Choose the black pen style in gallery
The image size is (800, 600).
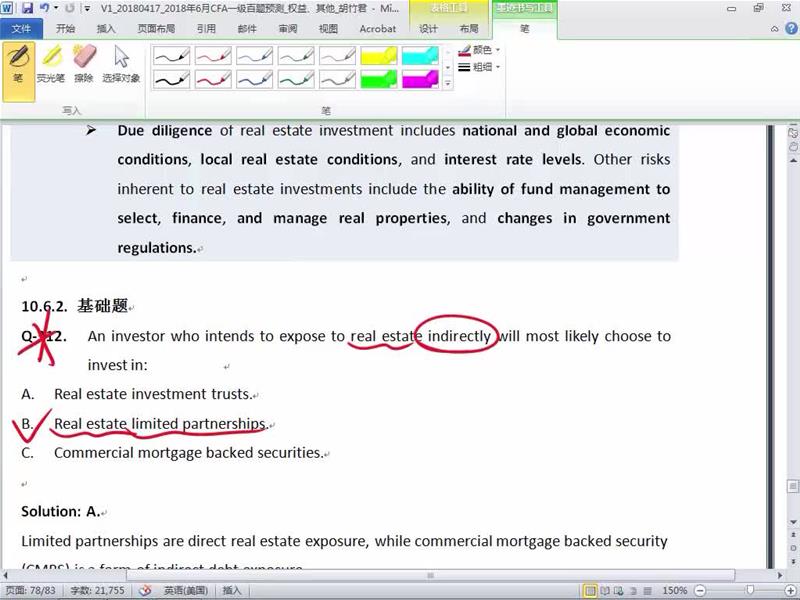(171, 56)
